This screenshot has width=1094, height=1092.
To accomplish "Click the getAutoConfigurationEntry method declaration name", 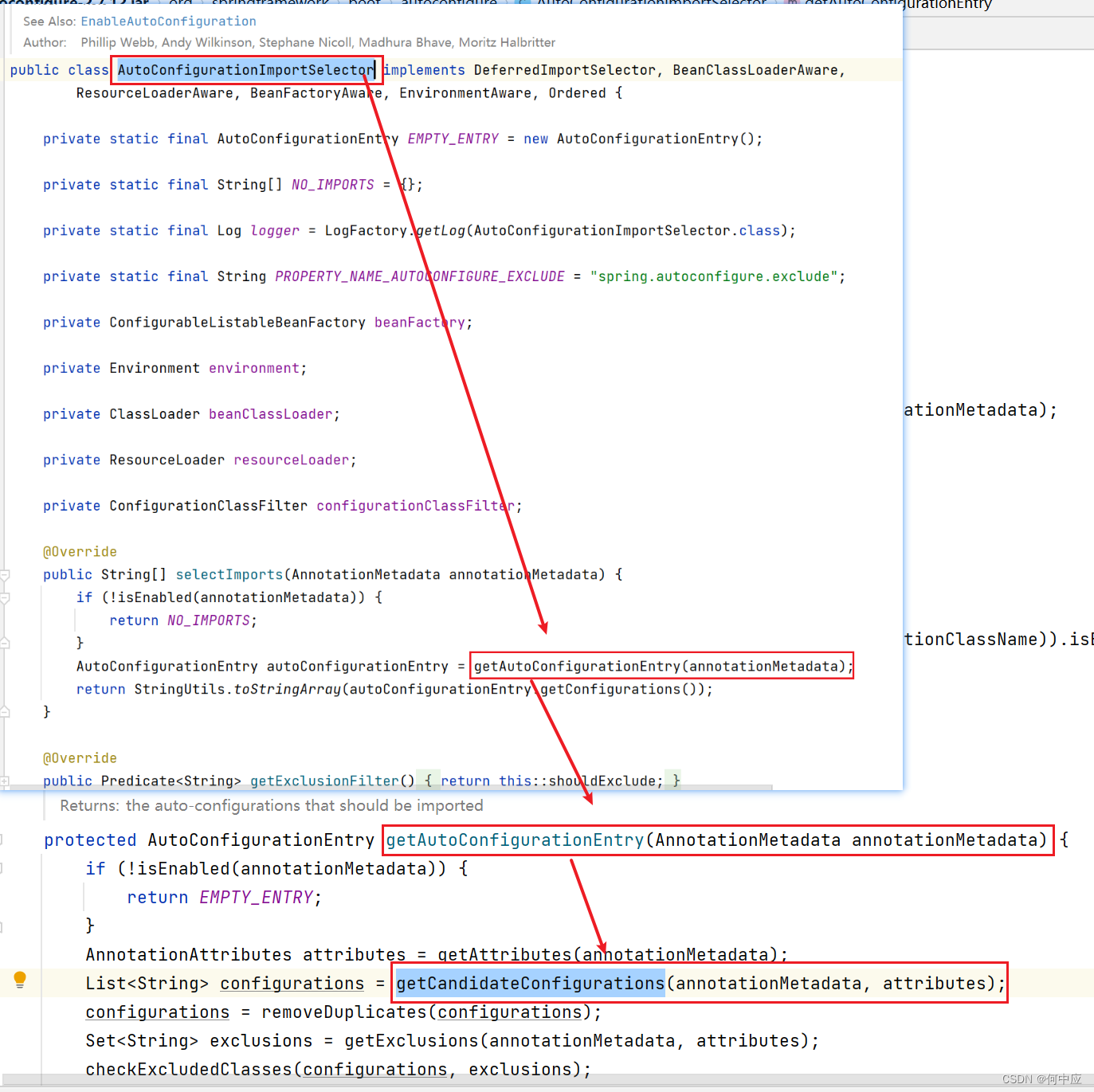I will click(515, 840).
